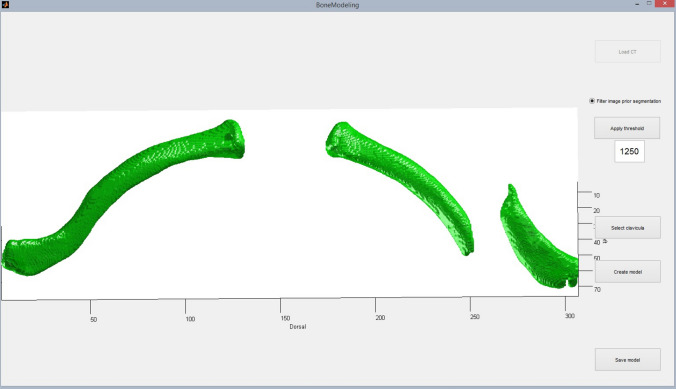Click the greyed-out Load CT button

coord(628,52)
